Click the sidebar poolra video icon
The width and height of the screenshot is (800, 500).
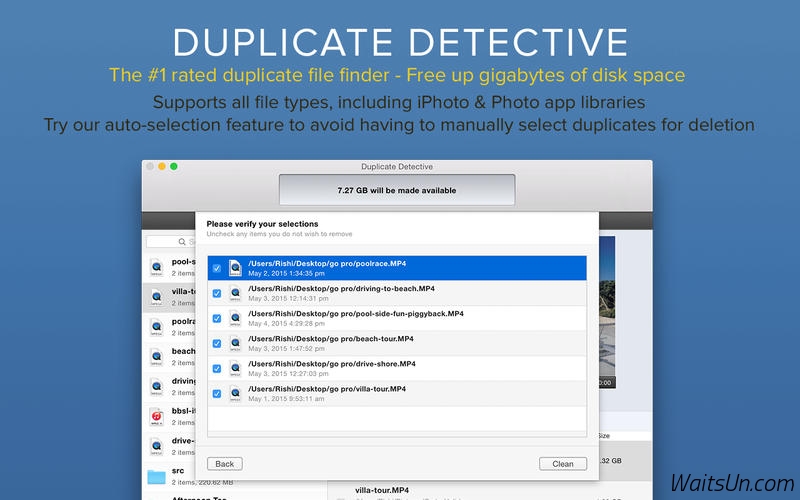(157, 327)
